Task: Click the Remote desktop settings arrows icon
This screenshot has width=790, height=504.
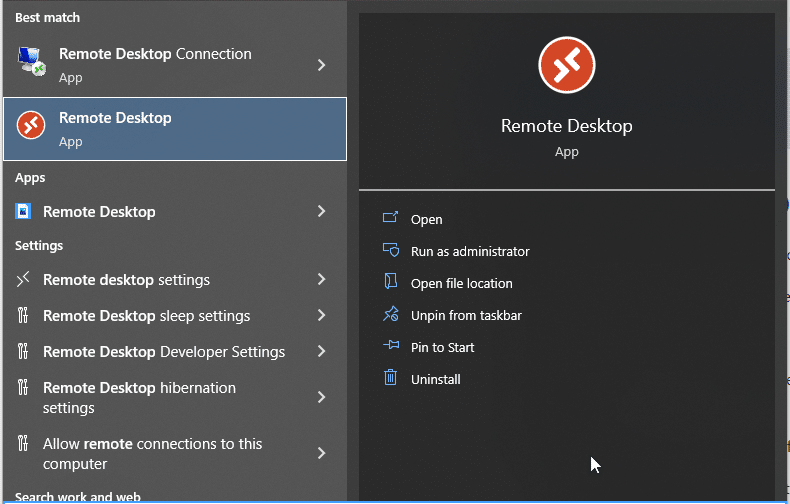Action: coord(23,279)
